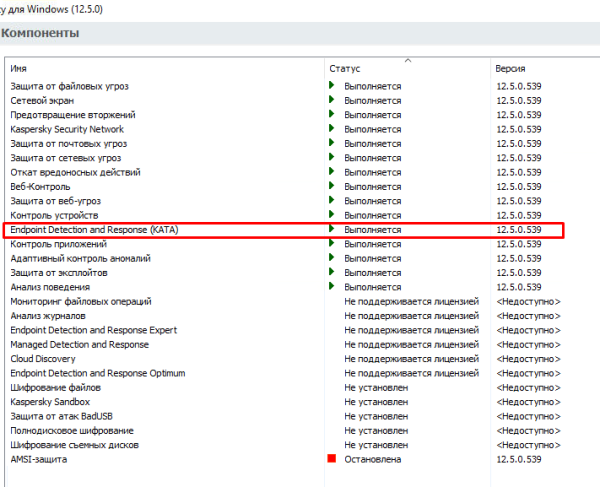Viewport: 600px width, 487px height.
Task: Click green running icon for Сетевой экран
Action: (332, 99)
